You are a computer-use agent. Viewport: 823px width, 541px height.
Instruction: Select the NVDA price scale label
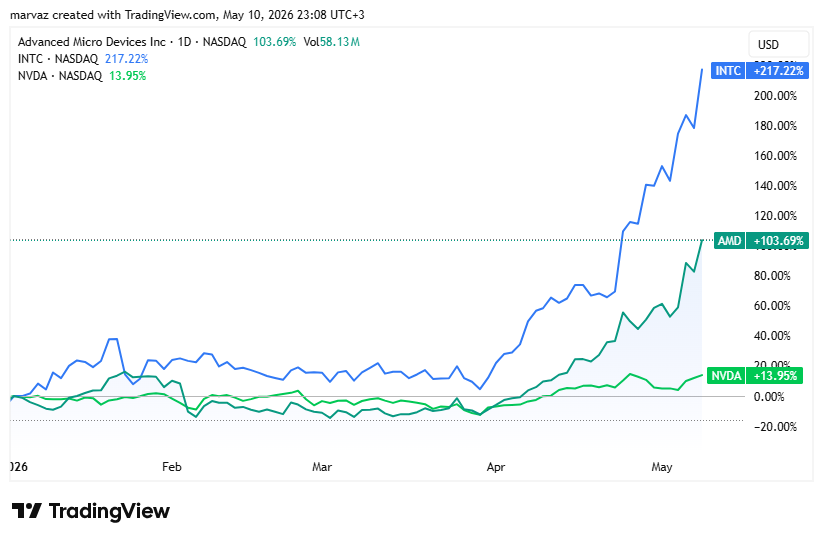point(726,376)
